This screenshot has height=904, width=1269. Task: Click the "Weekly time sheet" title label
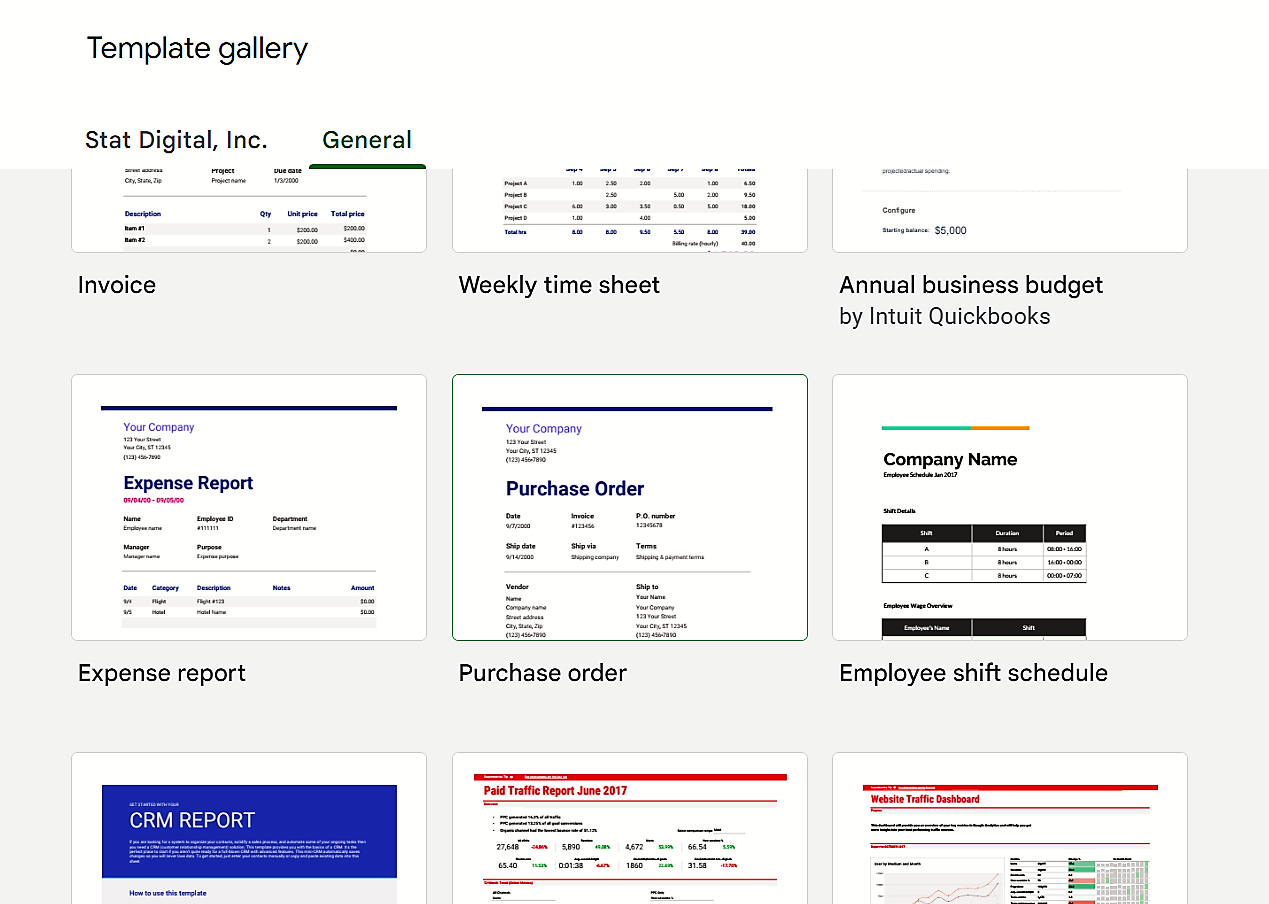tap(559, 285)
